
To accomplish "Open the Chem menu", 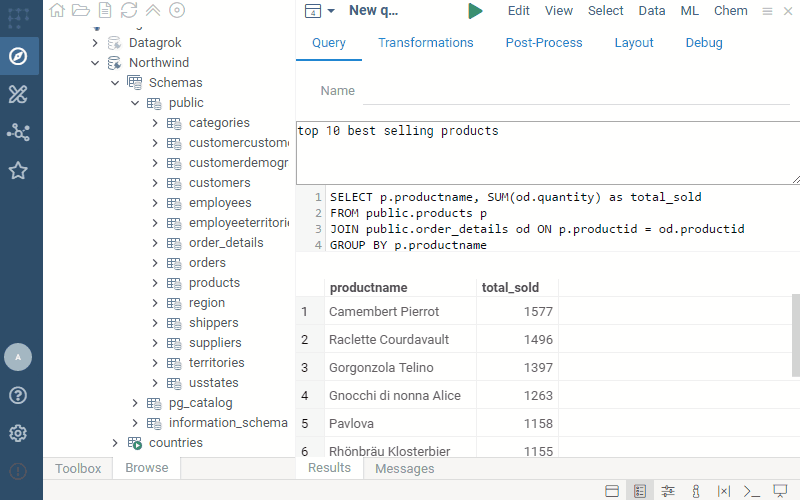I will (x=731, y=11).
